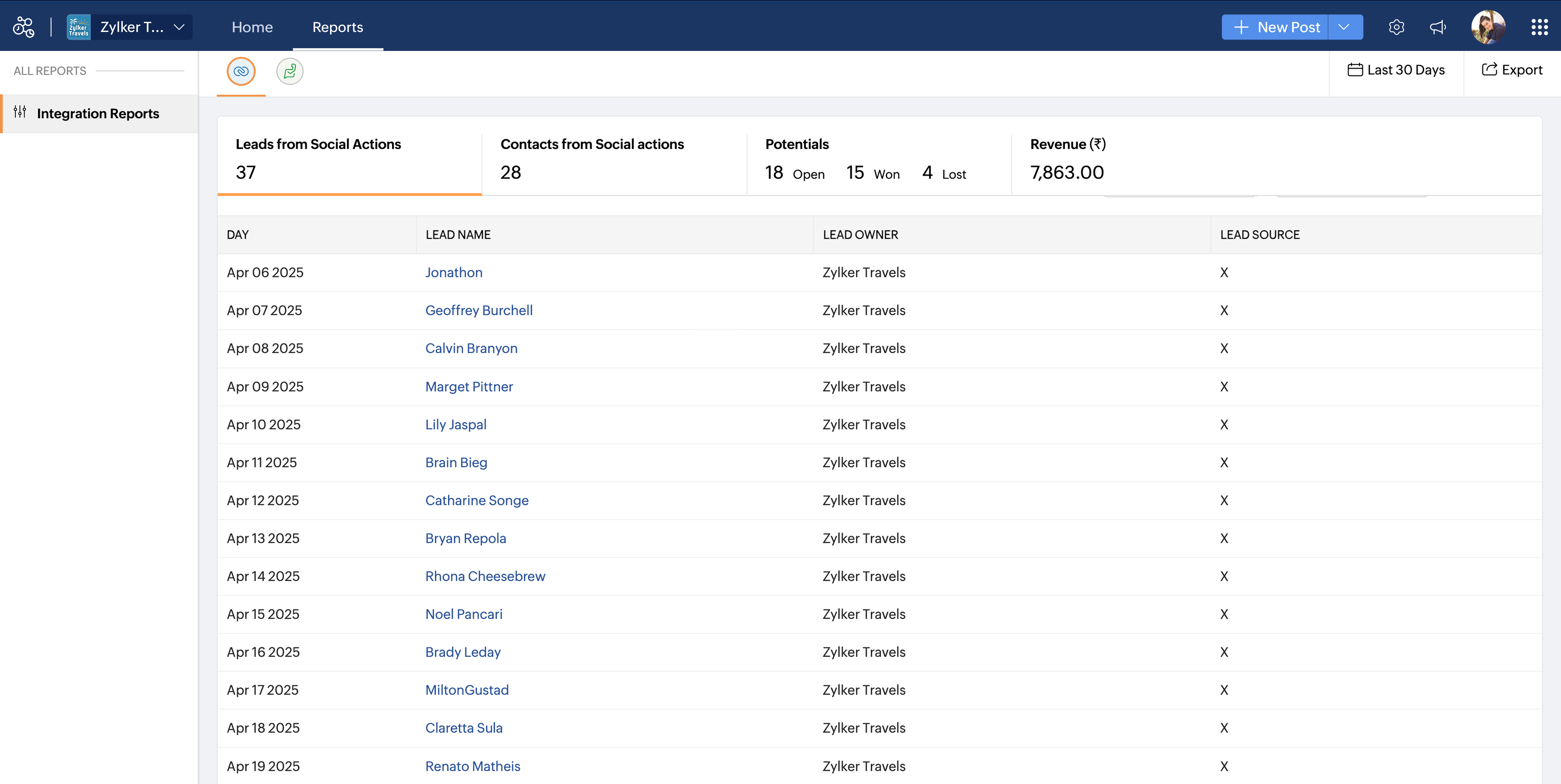Open the Rhona Cheesebrew lead link
The height and width of the screenshot is (784, 1561).
click(485, 576)
